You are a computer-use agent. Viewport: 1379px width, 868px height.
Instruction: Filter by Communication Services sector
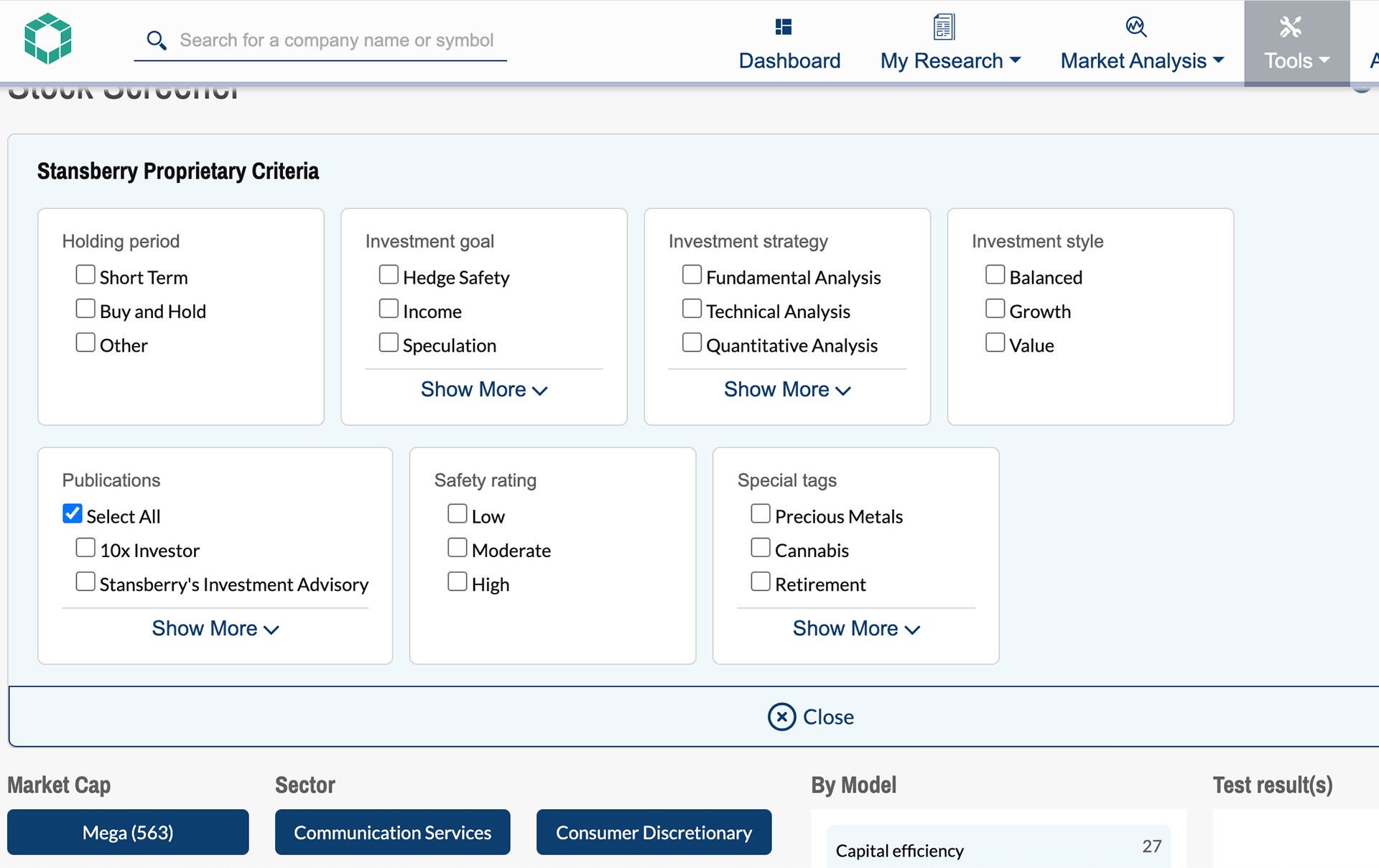(x=392, y=832)
